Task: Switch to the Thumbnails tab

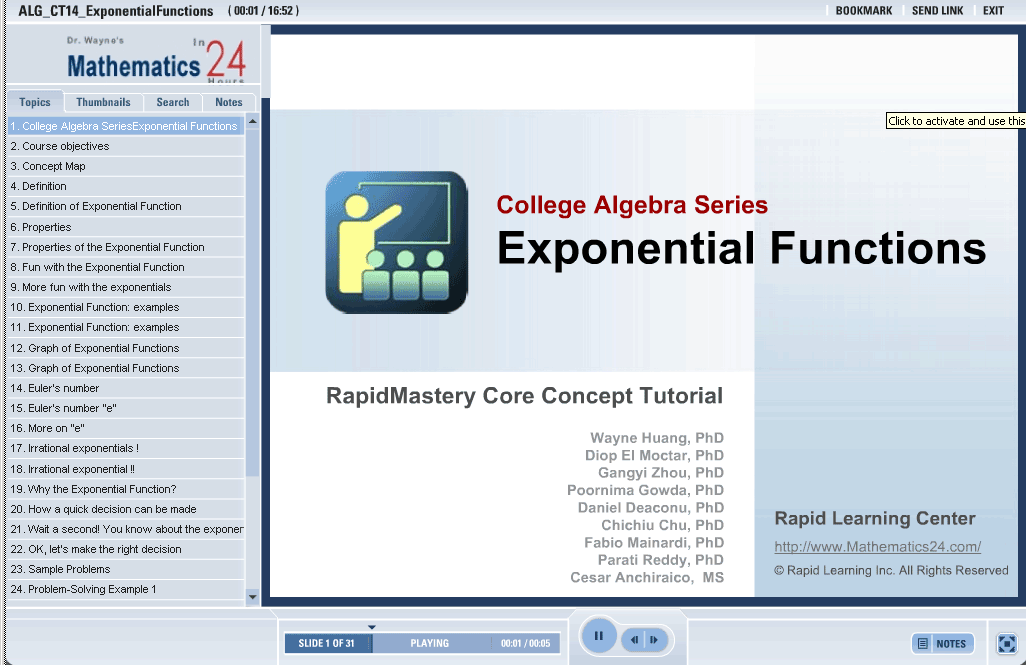Action: 103,102
